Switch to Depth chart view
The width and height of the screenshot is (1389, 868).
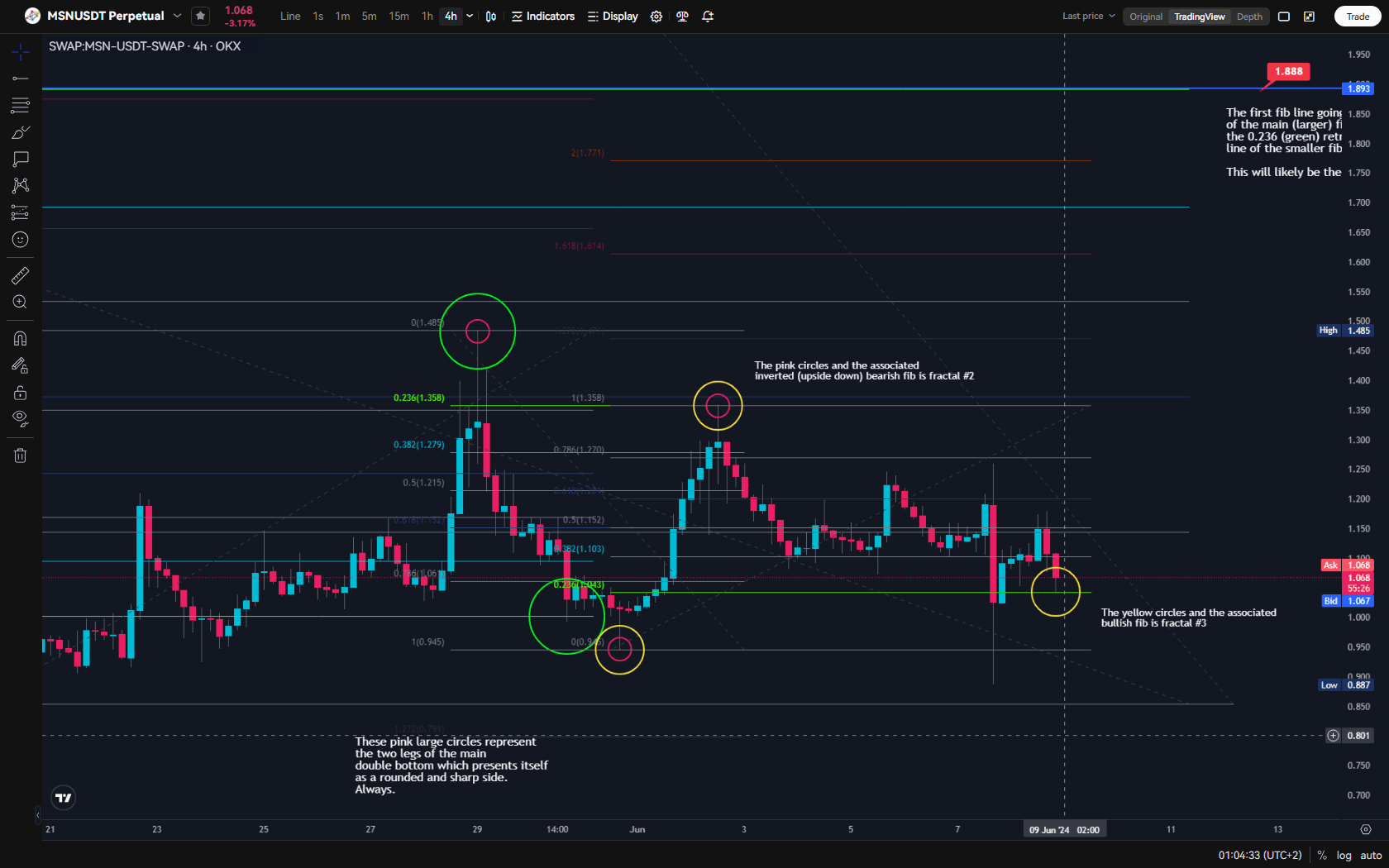pos(1249,17)
